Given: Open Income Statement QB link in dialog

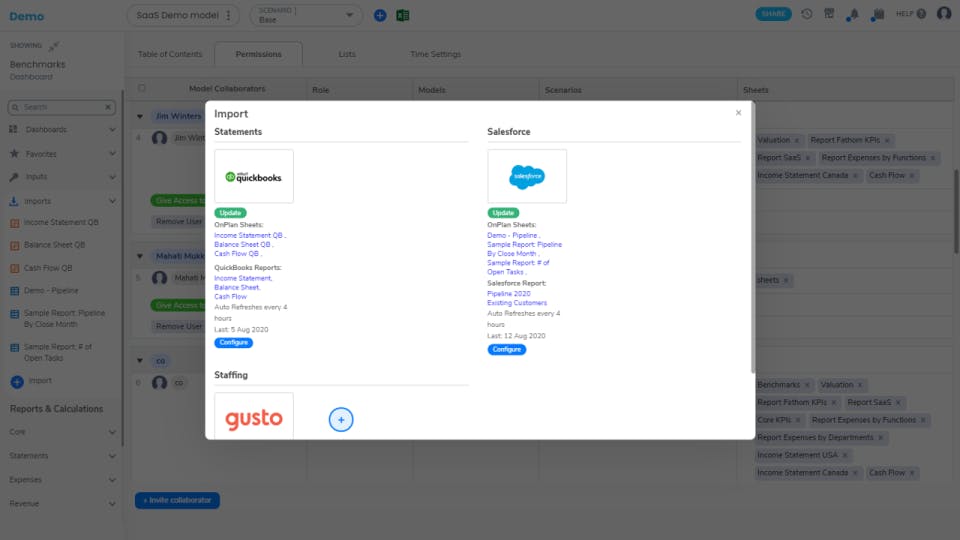Looking at the screenshot, I should click(249, 236).
